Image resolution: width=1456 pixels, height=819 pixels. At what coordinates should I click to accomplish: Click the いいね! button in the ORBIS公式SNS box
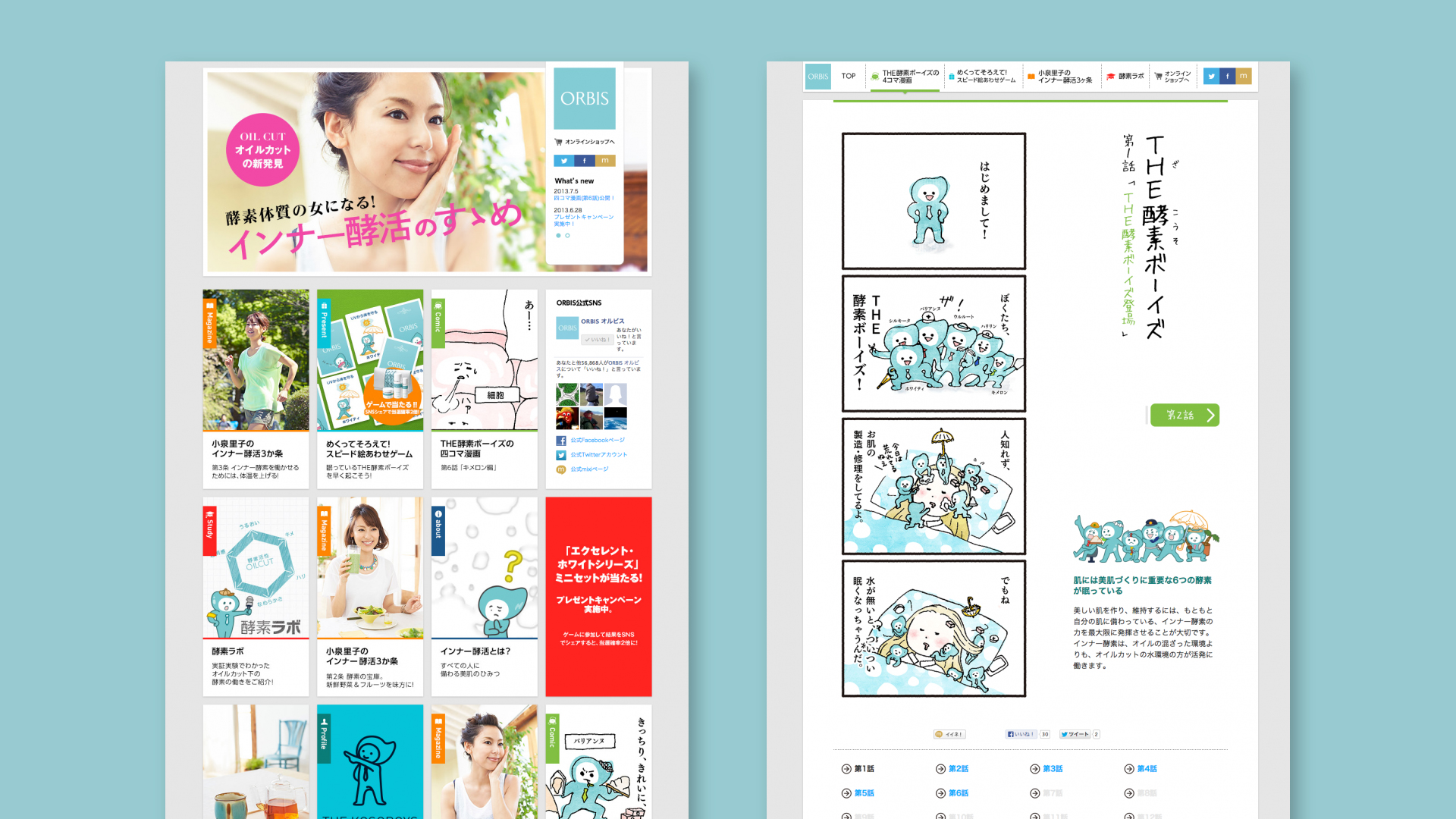598,340
